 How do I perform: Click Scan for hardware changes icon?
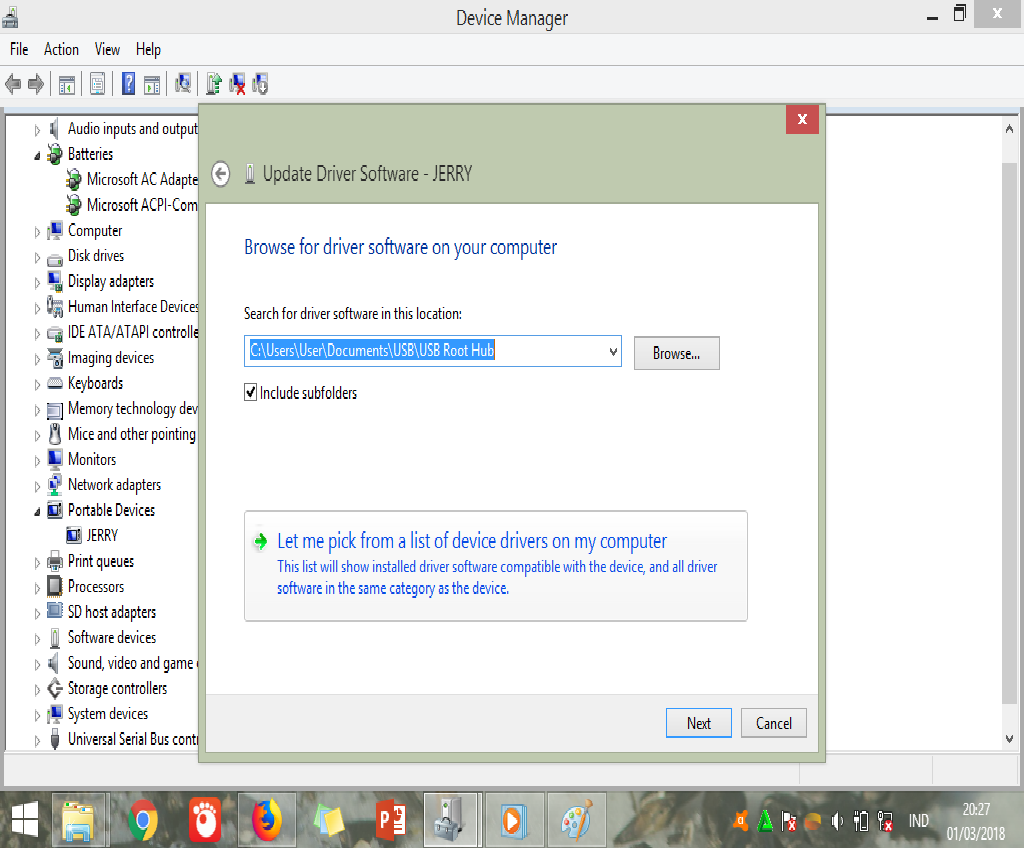point(183,84)
